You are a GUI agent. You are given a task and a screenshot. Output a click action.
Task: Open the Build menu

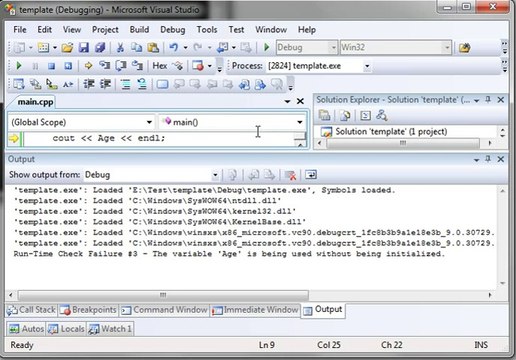(139, 30)
